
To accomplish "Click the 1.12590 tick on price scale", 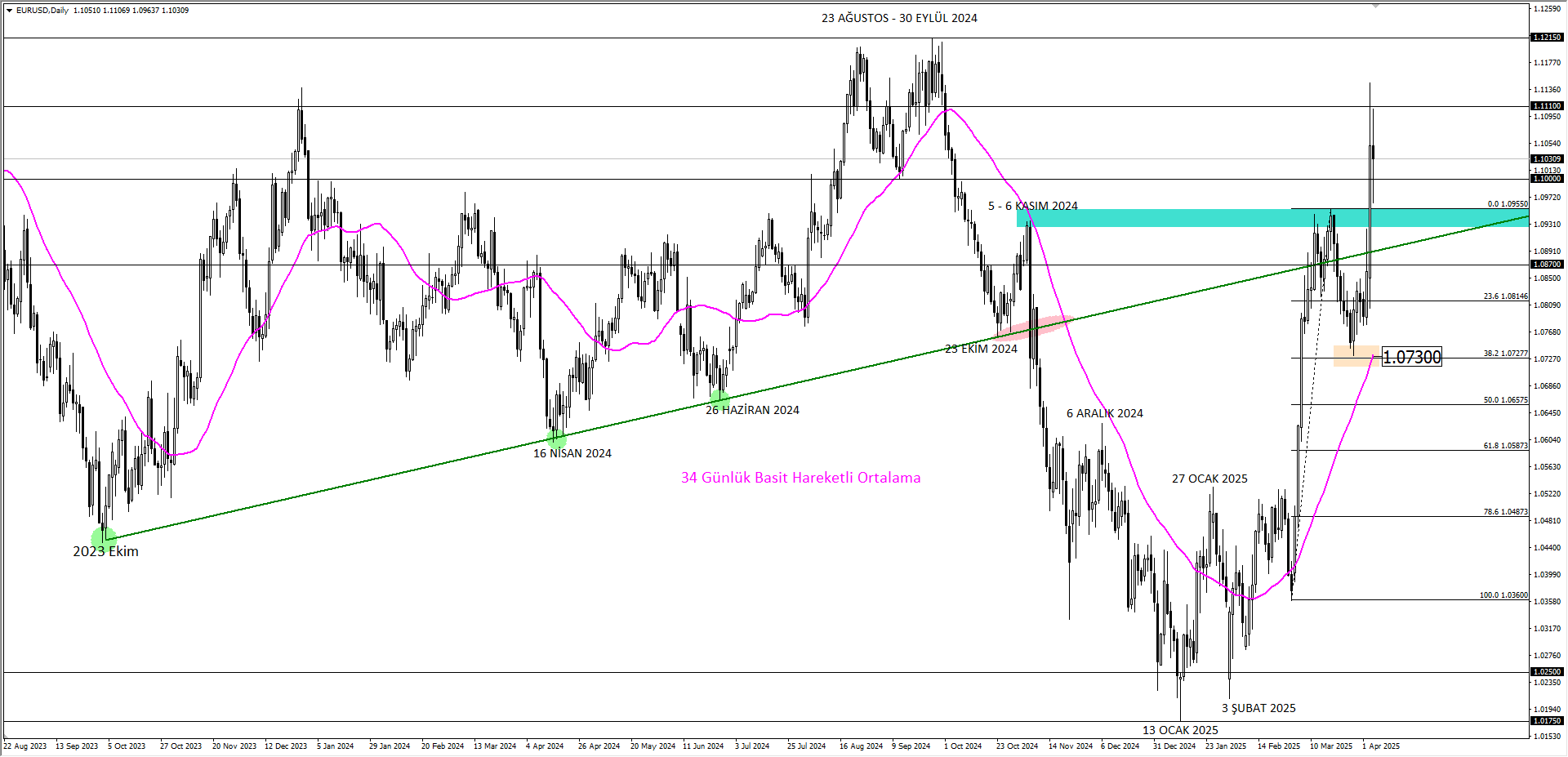I will [1547, 9].
